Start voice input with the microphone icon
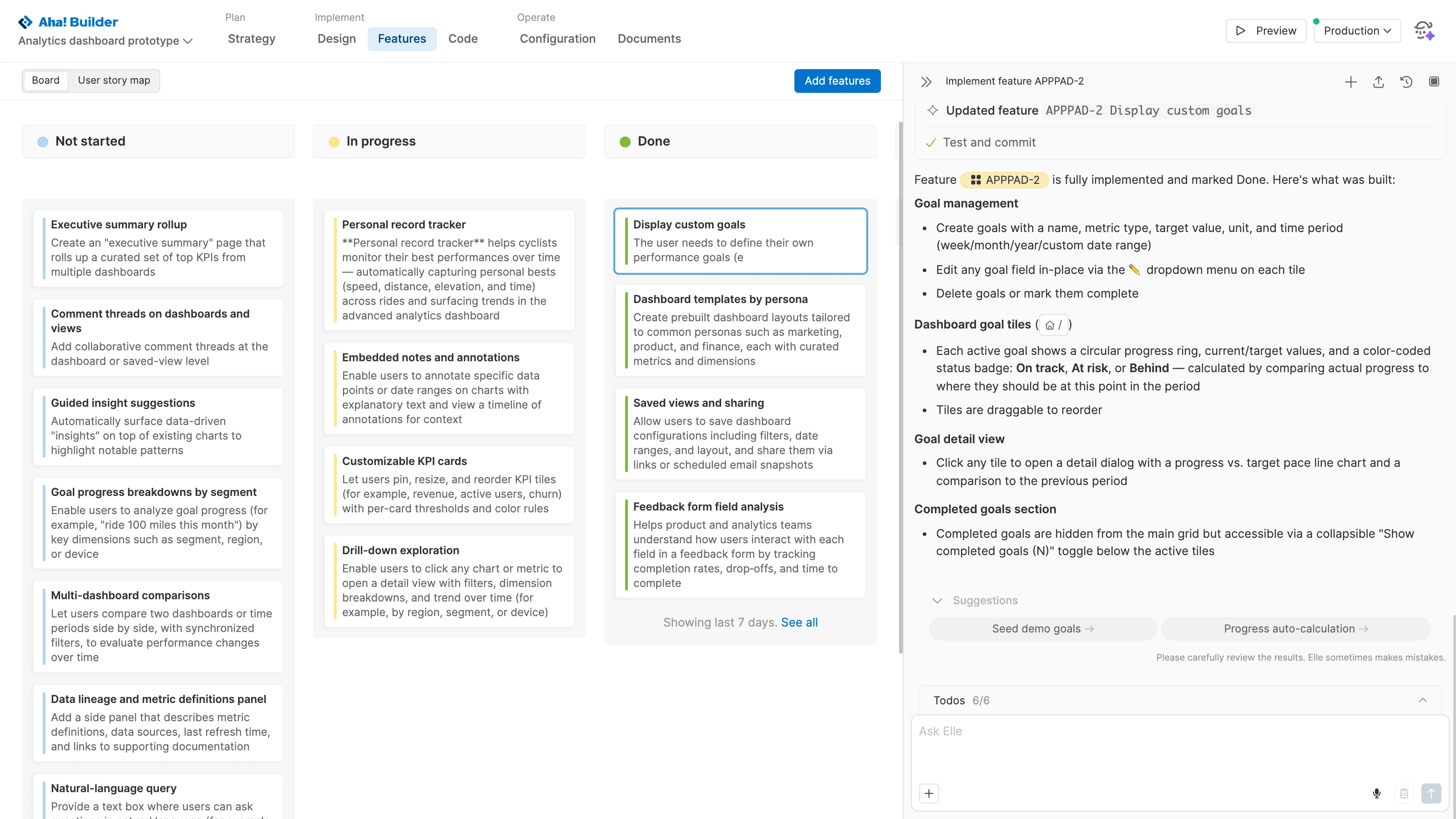Image resolution: width=1456 pixels, height=819 pixels. point(1376,793)
